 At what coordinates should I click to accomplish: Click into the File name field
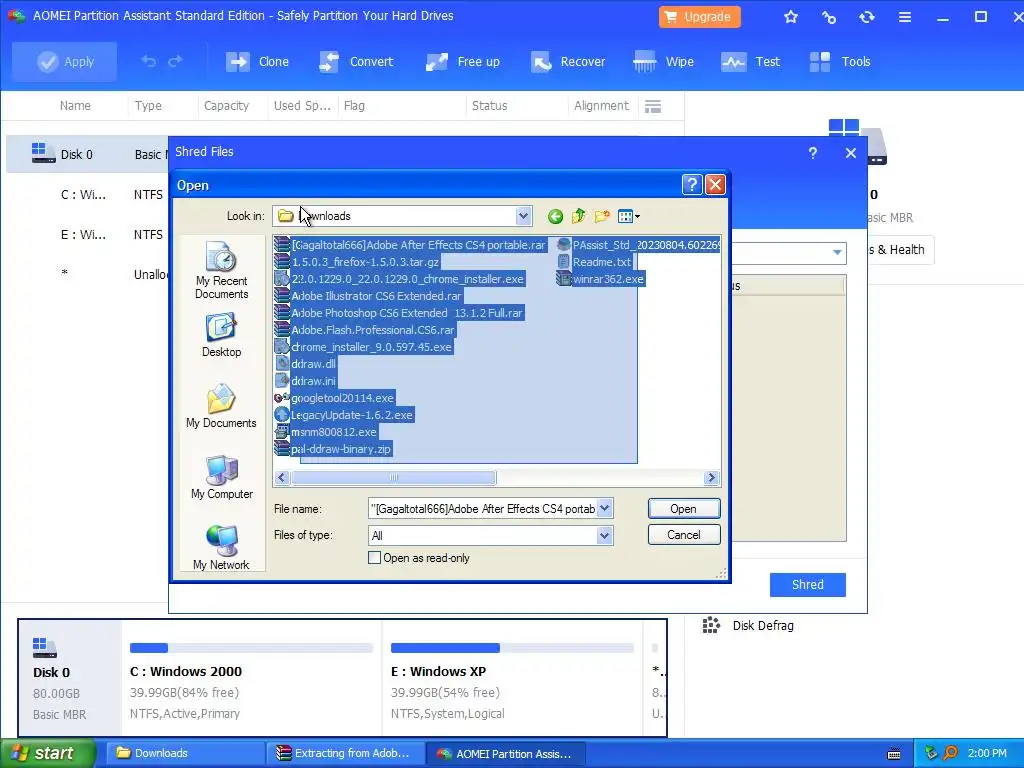coord(483,509)
